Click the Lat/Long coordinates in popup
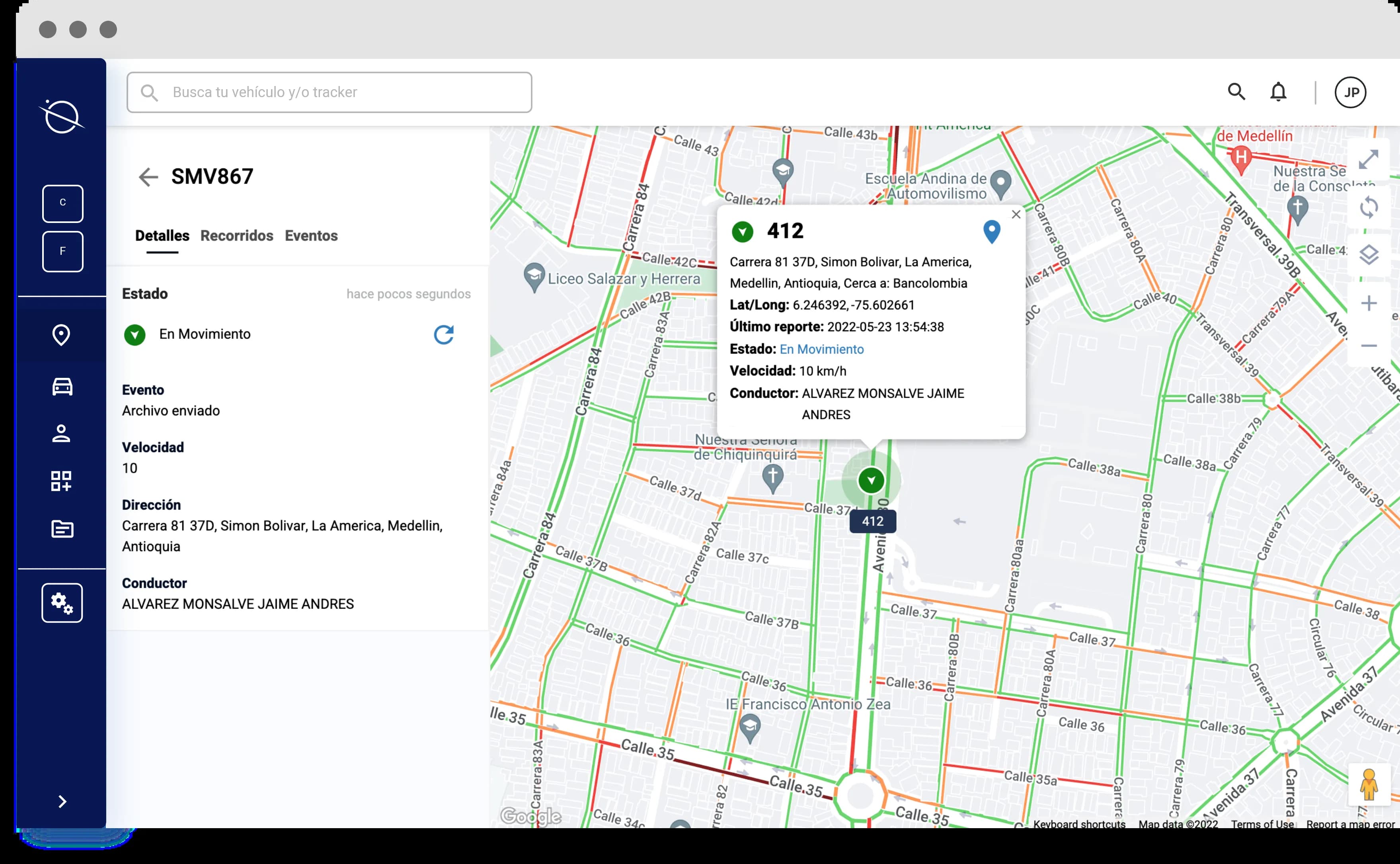This screenshot has width=1400, height=864. [x=853, y=305]
